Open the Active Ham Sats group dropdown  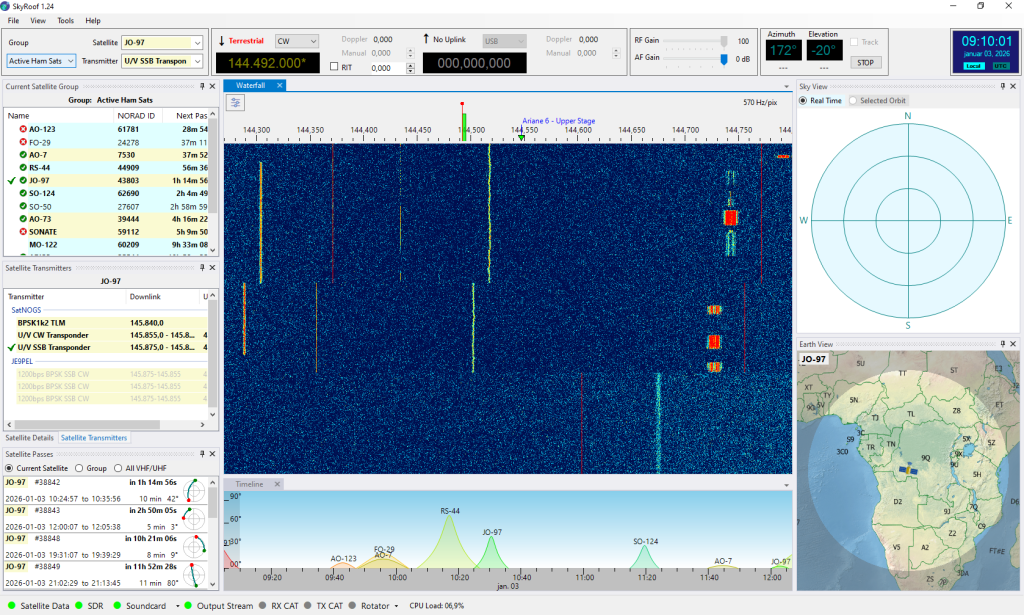[41, 61]
